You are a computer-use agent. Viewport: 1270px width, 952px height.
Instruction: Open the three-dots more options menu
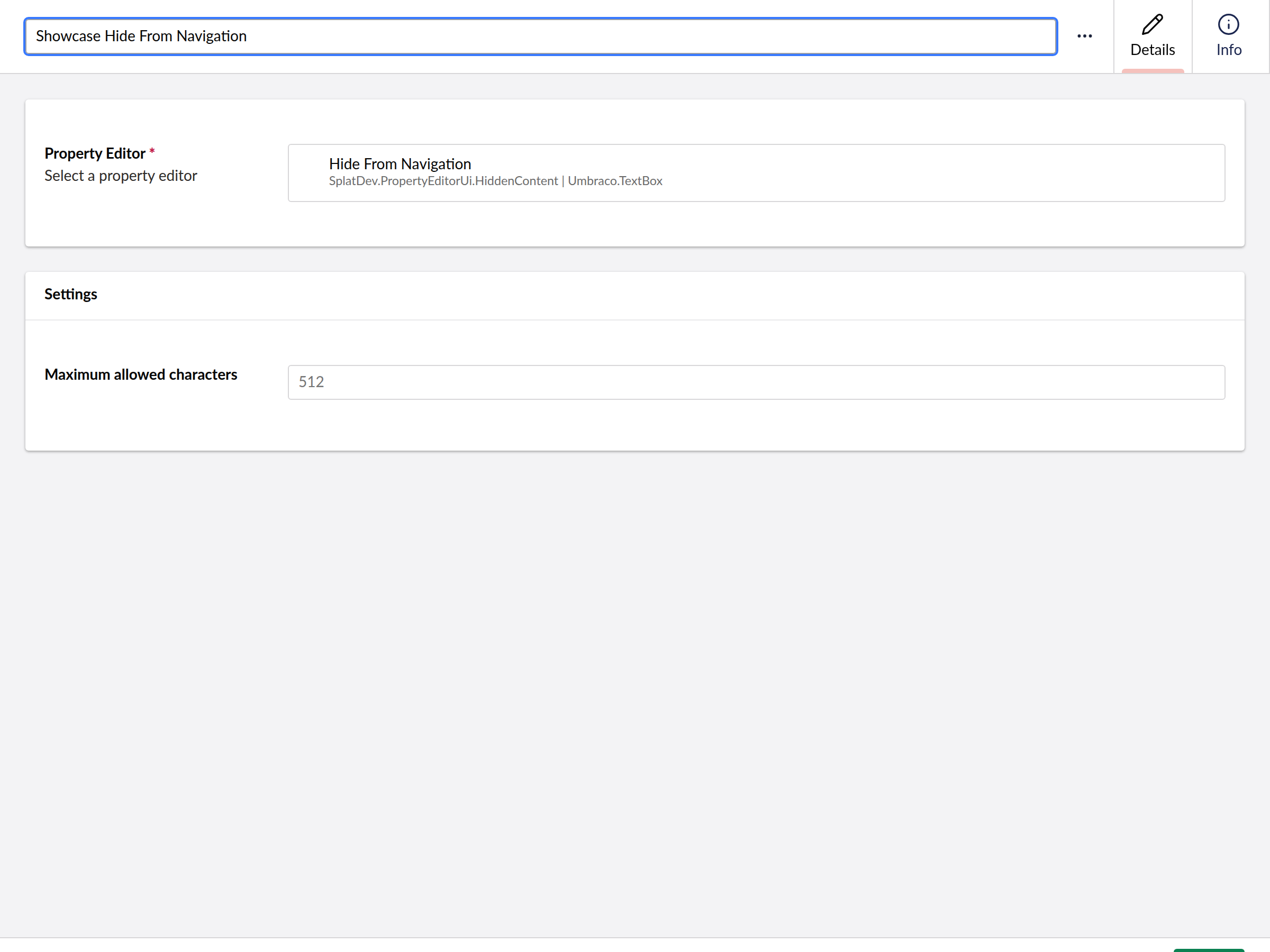pyautogui.click(x=1085, y=36)
